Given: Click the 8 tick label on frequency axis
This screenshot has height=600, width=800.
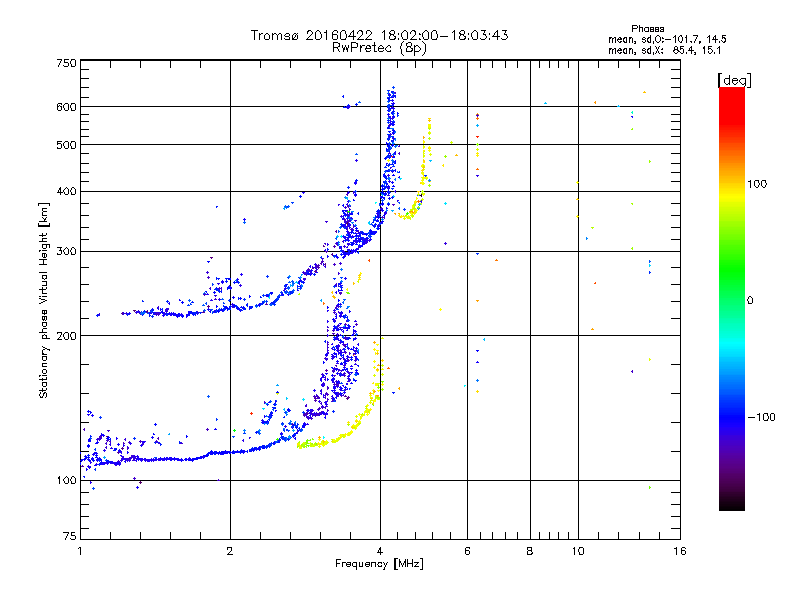Looking at the screenshot, I should point(530,552).
